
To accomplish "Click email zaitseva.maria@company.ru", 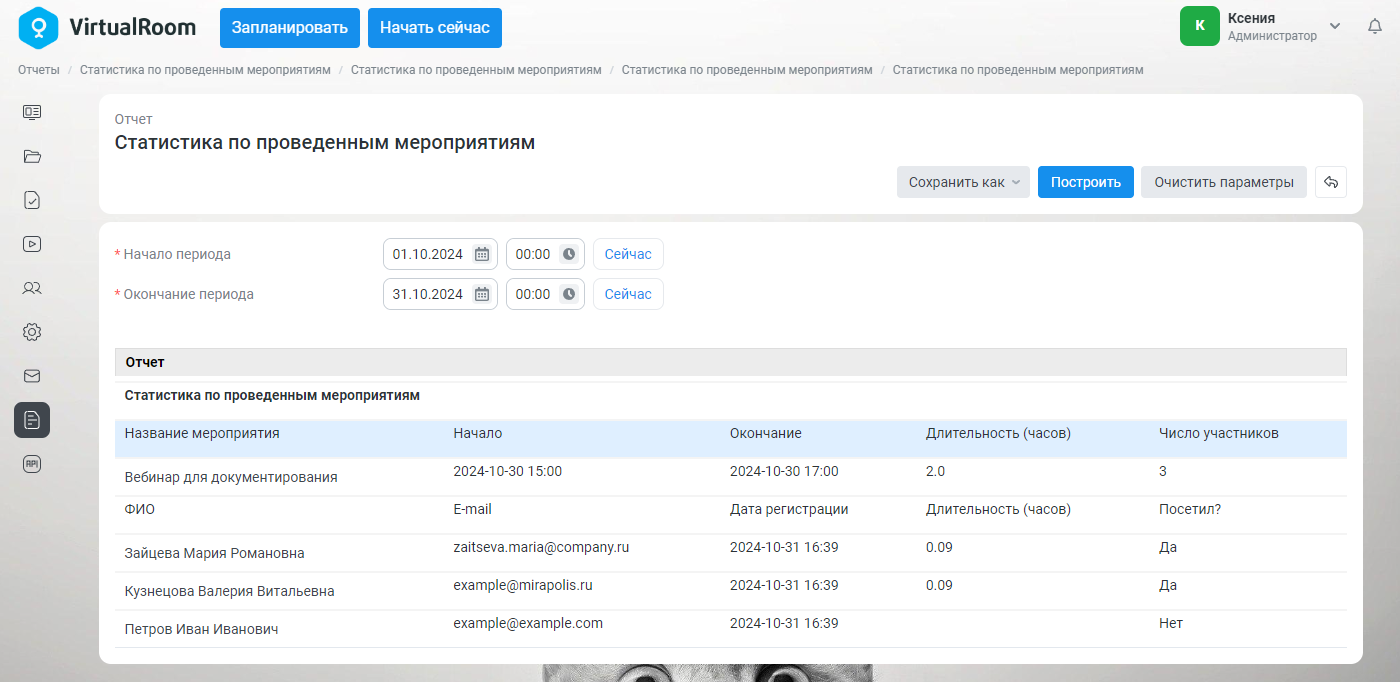I will pos(541,547).
